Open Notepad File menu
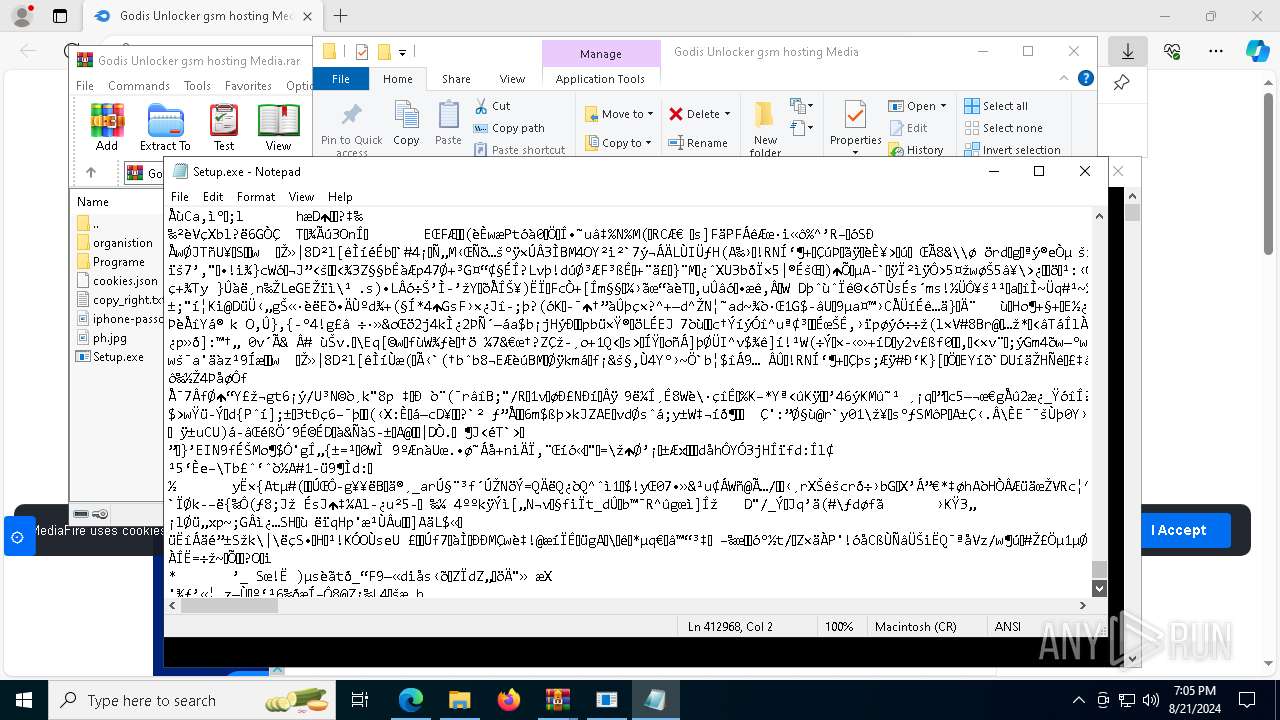The height and width of the screenshot is (720, 1280). (x=180, y=197)
